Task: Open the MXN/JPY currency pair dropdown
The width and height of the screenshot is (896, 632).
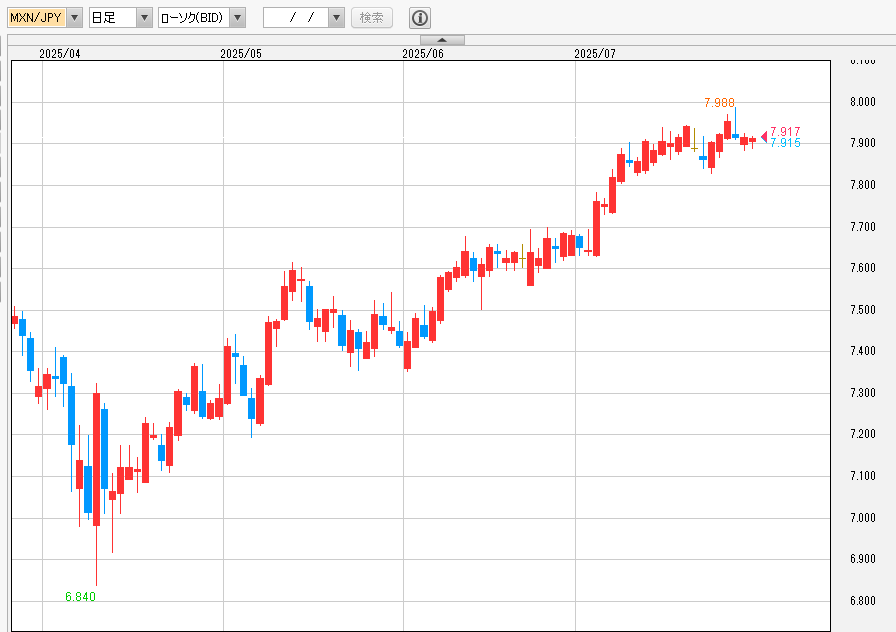Action: [74, 18]
